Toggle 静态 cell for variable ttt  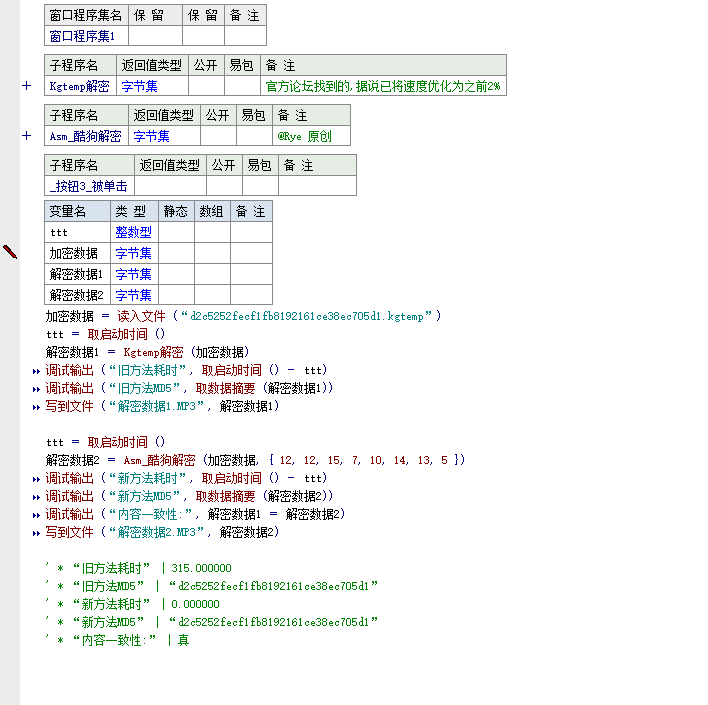177,232
